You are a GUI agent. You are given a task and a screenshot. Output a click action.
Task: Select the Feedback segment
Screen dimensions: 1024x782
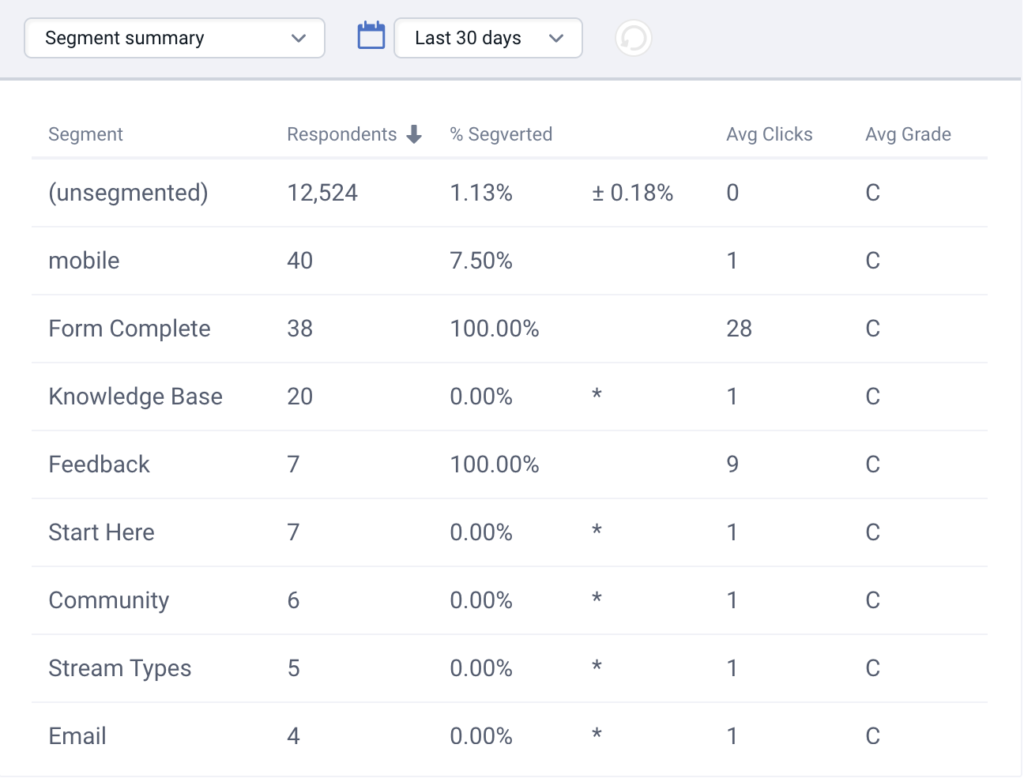tap(99, 465)
